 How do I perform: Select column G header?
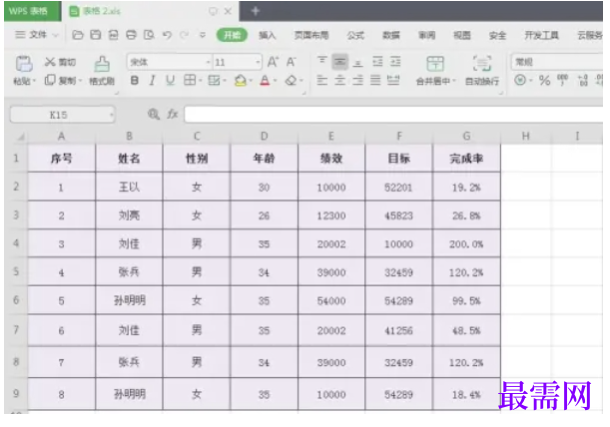[x=466, y=136]
